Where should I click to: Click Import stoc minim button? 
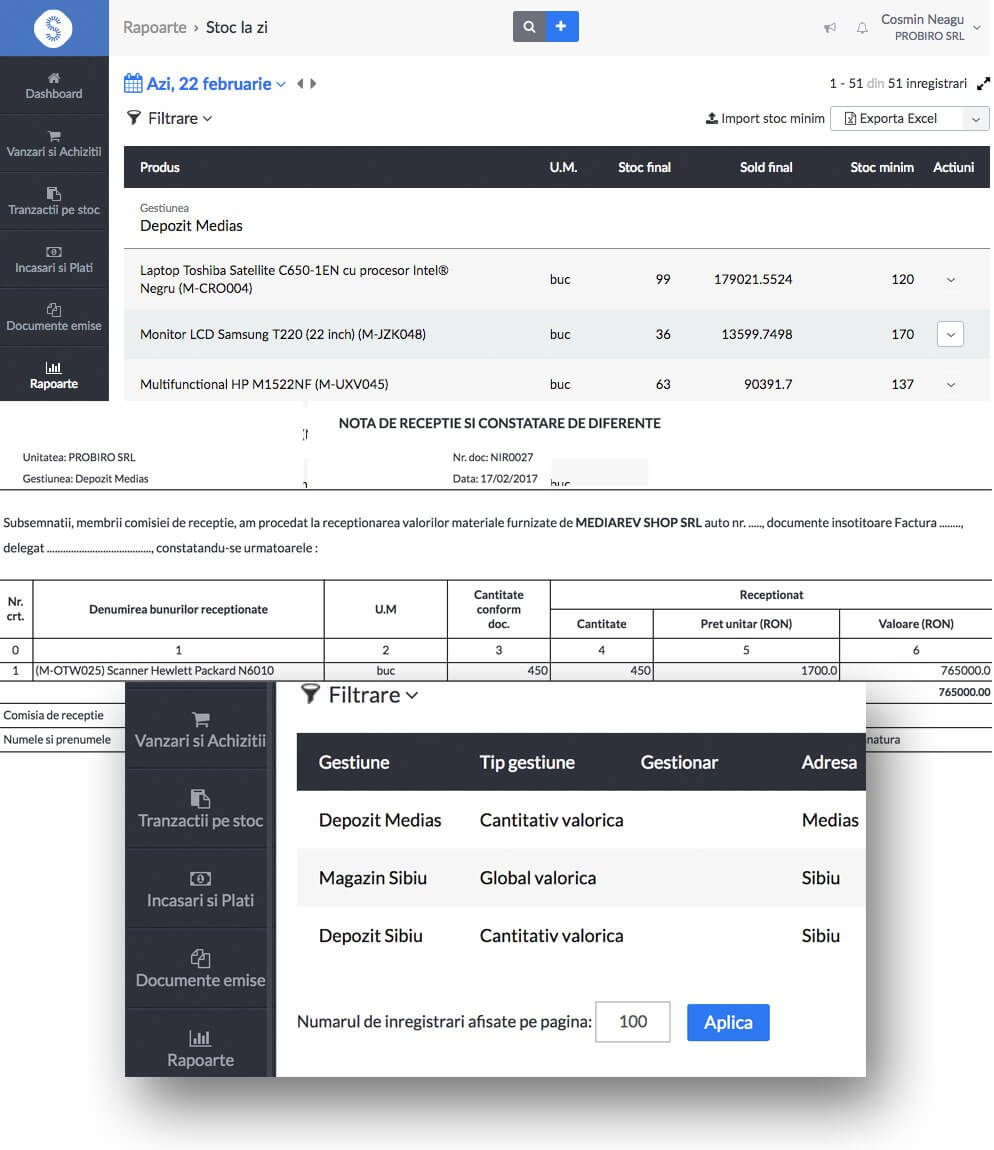(x=765, y=119)
